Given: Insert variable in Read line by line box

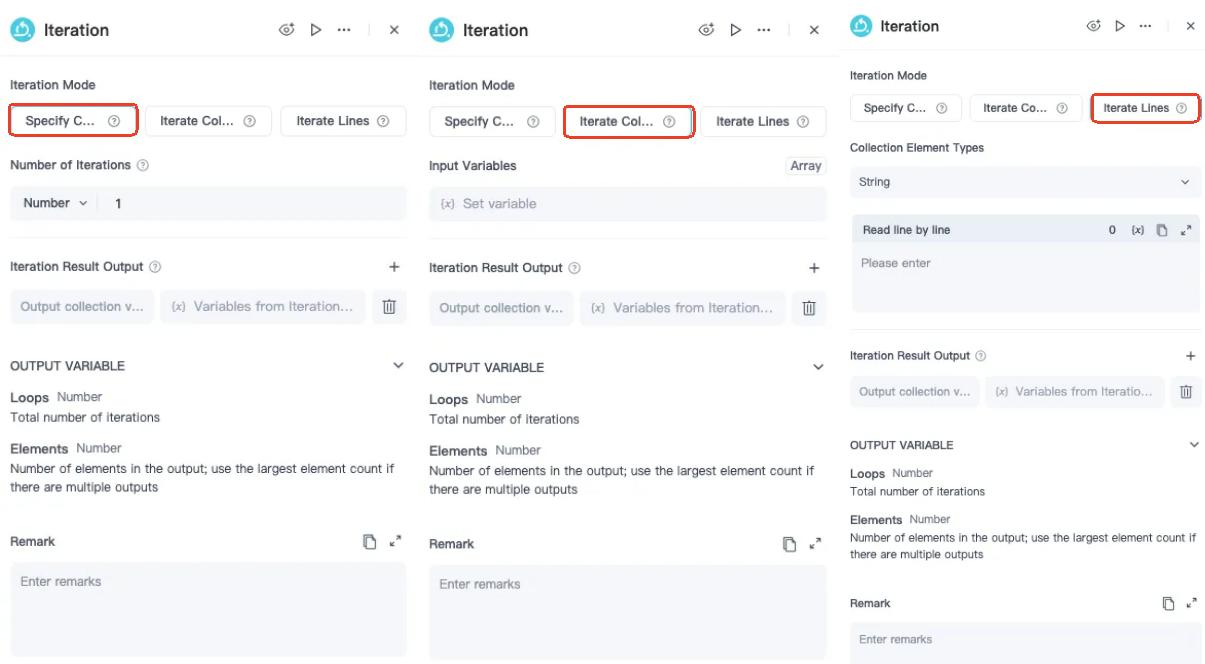Looking at the screenshot, I should point(1138,230).
